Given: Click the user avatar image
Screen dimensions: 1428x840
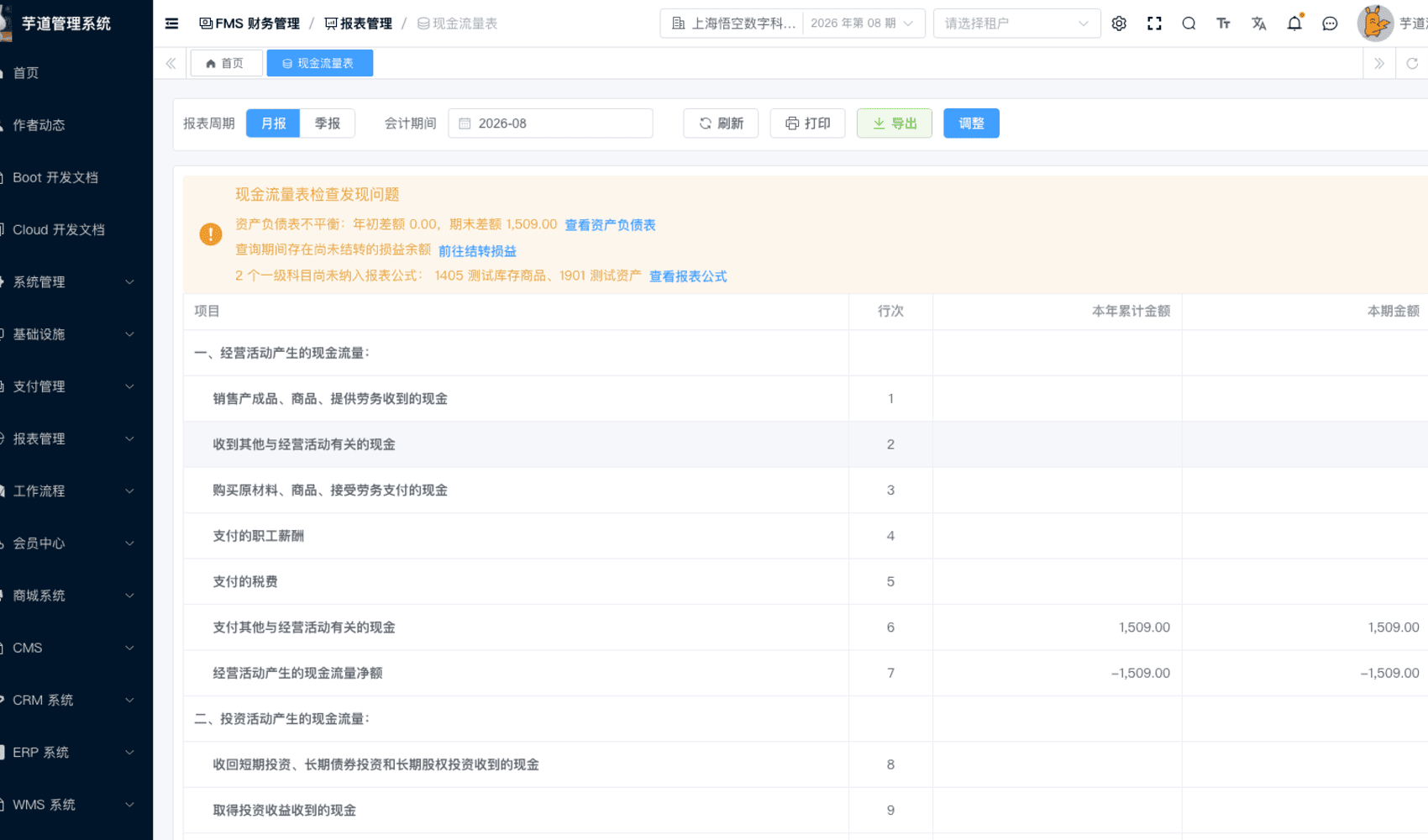Looking at the screenshot, I should pos(1375,24).
